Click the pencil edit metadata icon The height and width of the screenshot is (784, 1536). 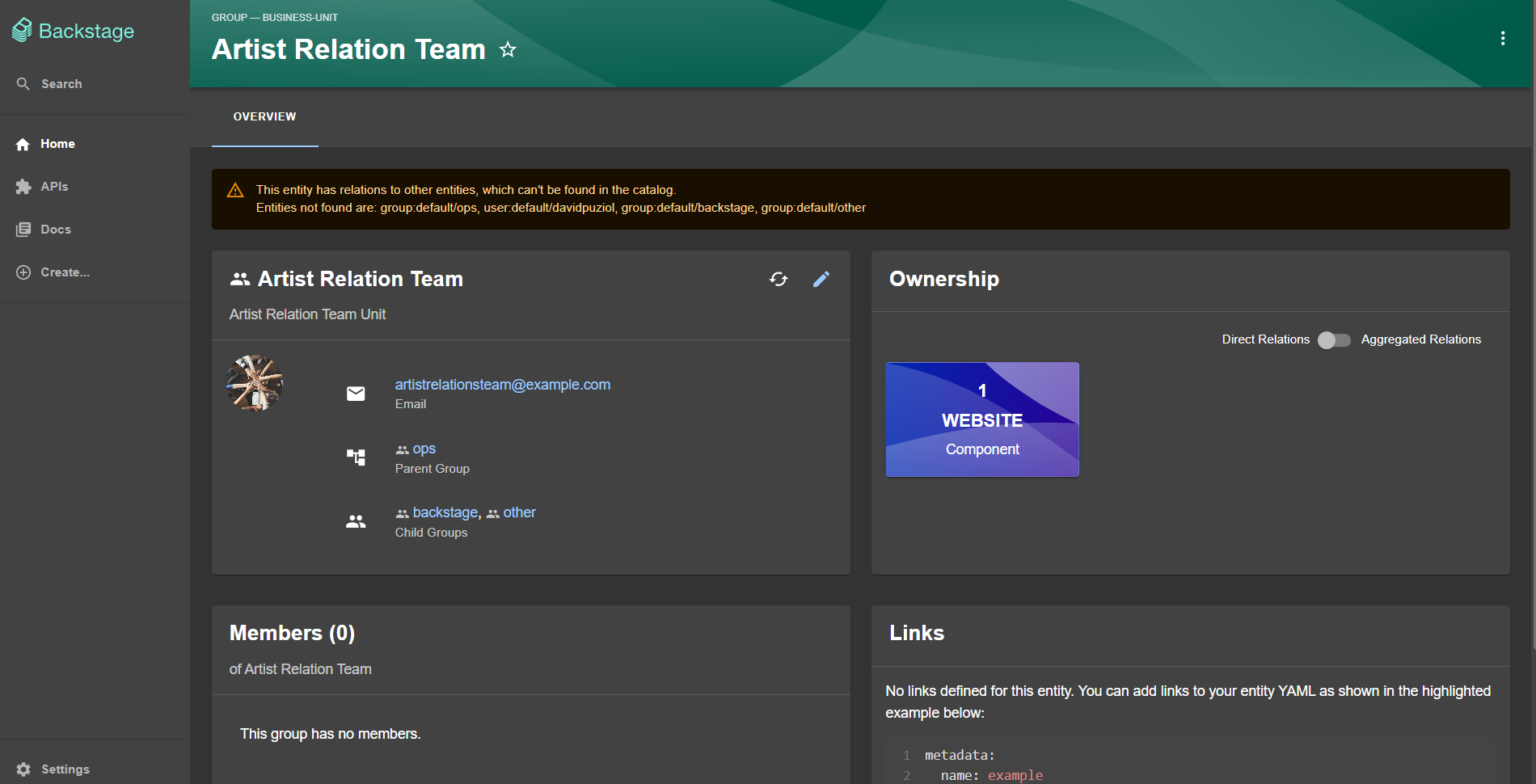[821, 279]
